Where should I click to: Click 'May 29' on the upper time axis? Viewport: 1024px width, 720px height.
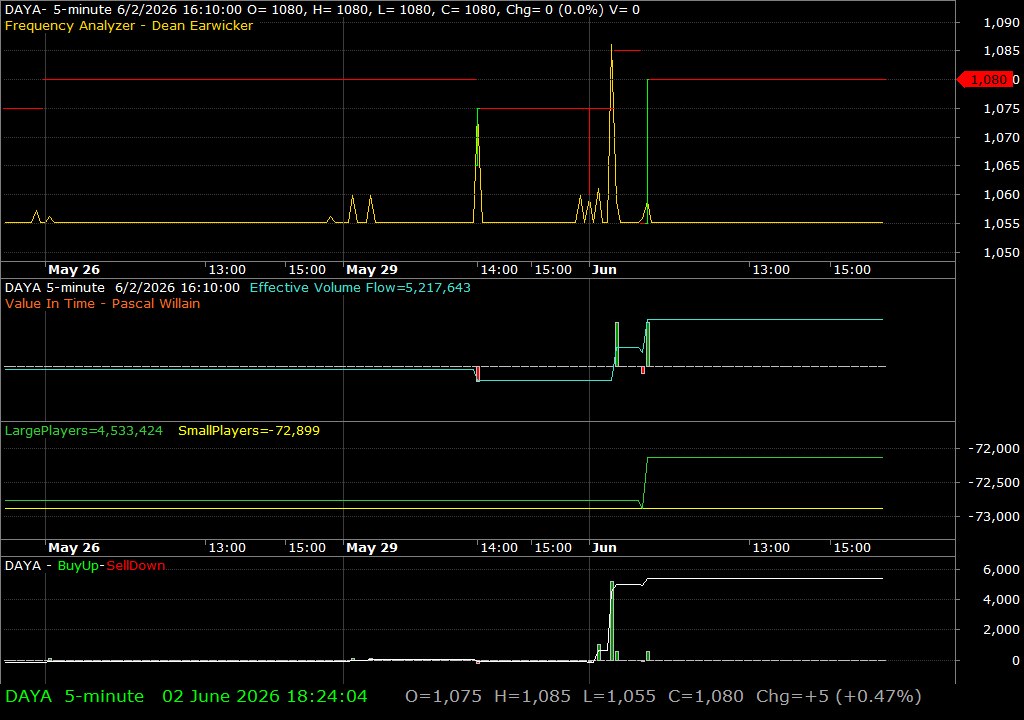tap(372, 270)
